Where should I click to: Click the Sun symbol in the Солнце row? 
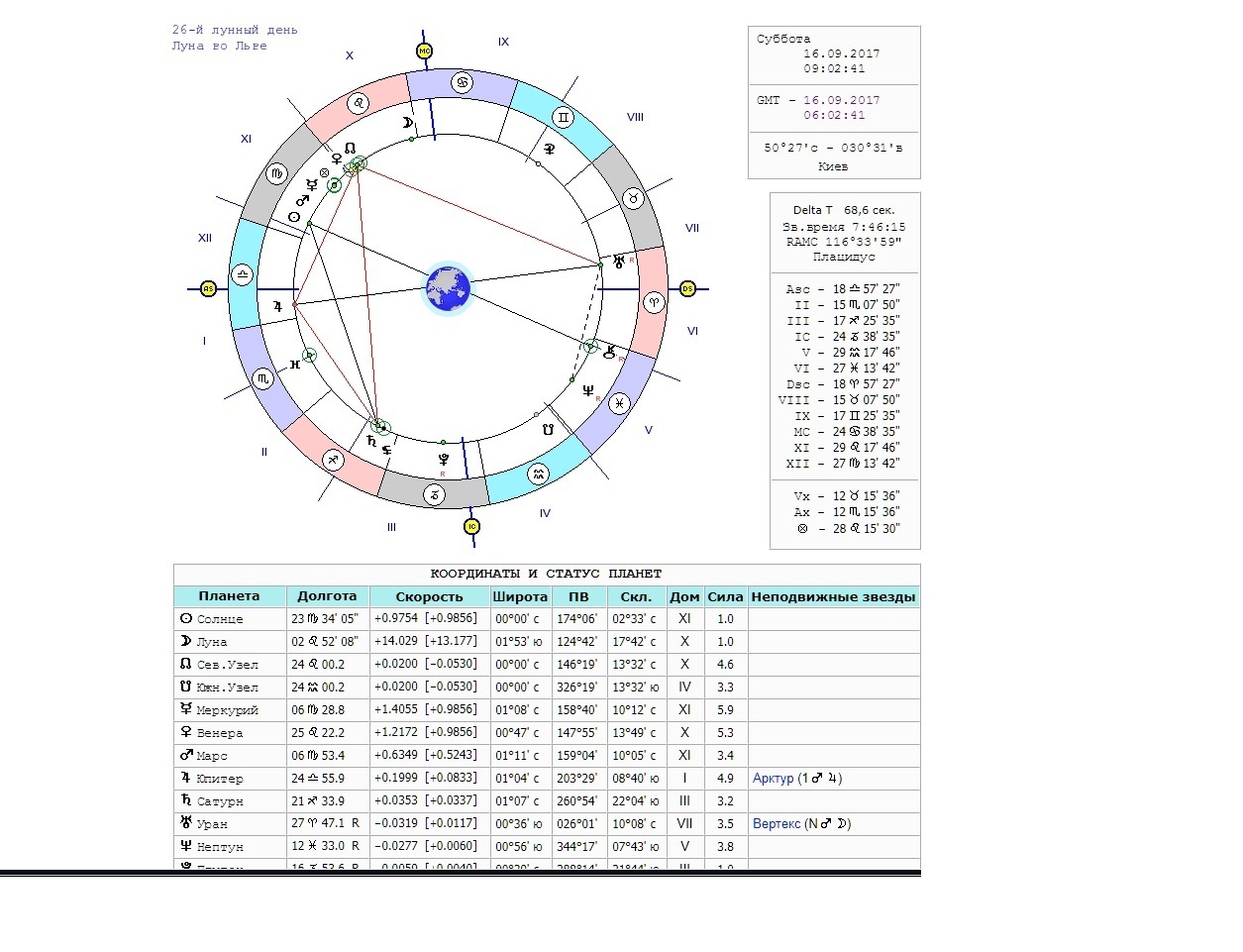185,618
